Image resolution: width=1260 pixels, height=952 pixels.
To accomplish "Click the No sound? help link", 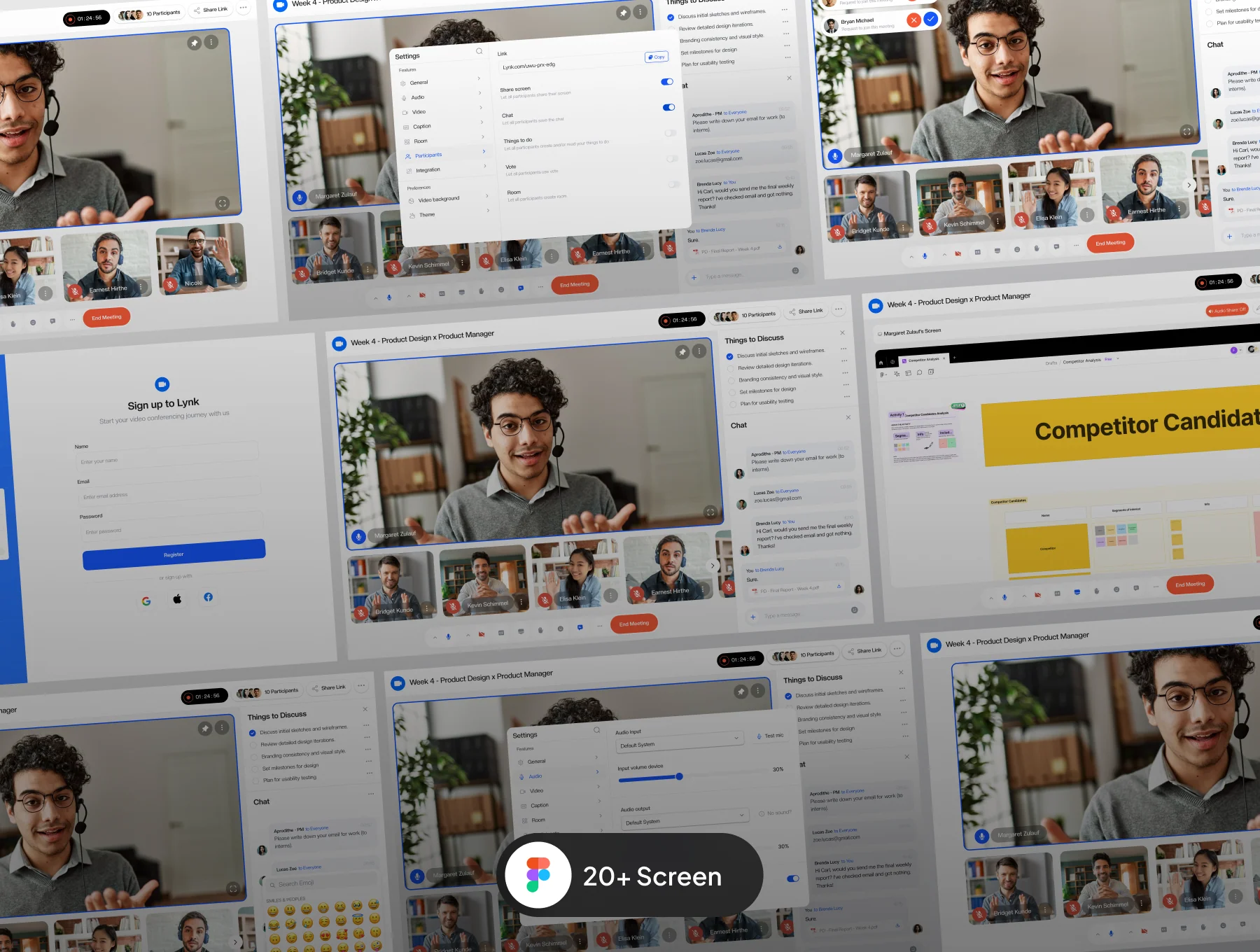I will click(x=776, y=813).
